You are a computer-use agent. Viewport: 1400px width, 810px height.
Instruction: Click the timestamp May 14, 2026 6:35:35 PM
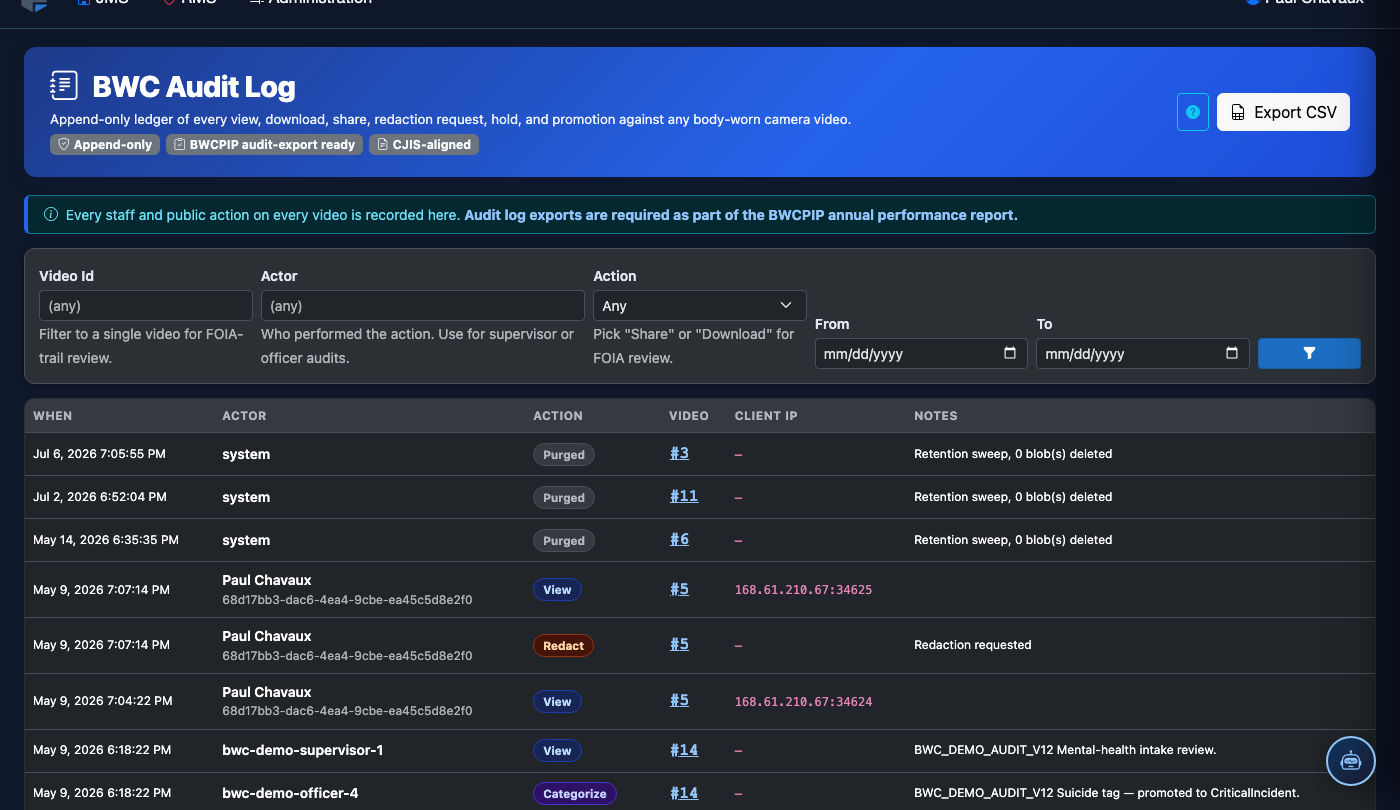[x=106, y=540]
